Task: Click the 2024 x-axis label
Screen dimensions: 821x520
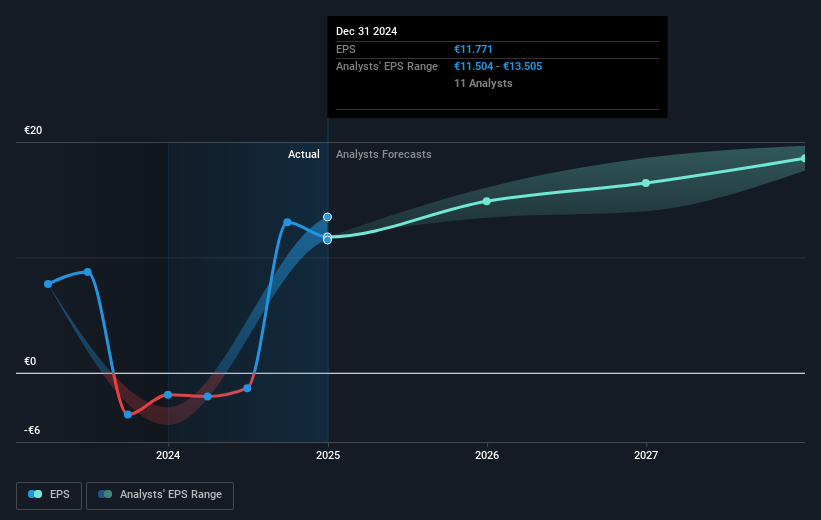Action: [x=168, y=455]
